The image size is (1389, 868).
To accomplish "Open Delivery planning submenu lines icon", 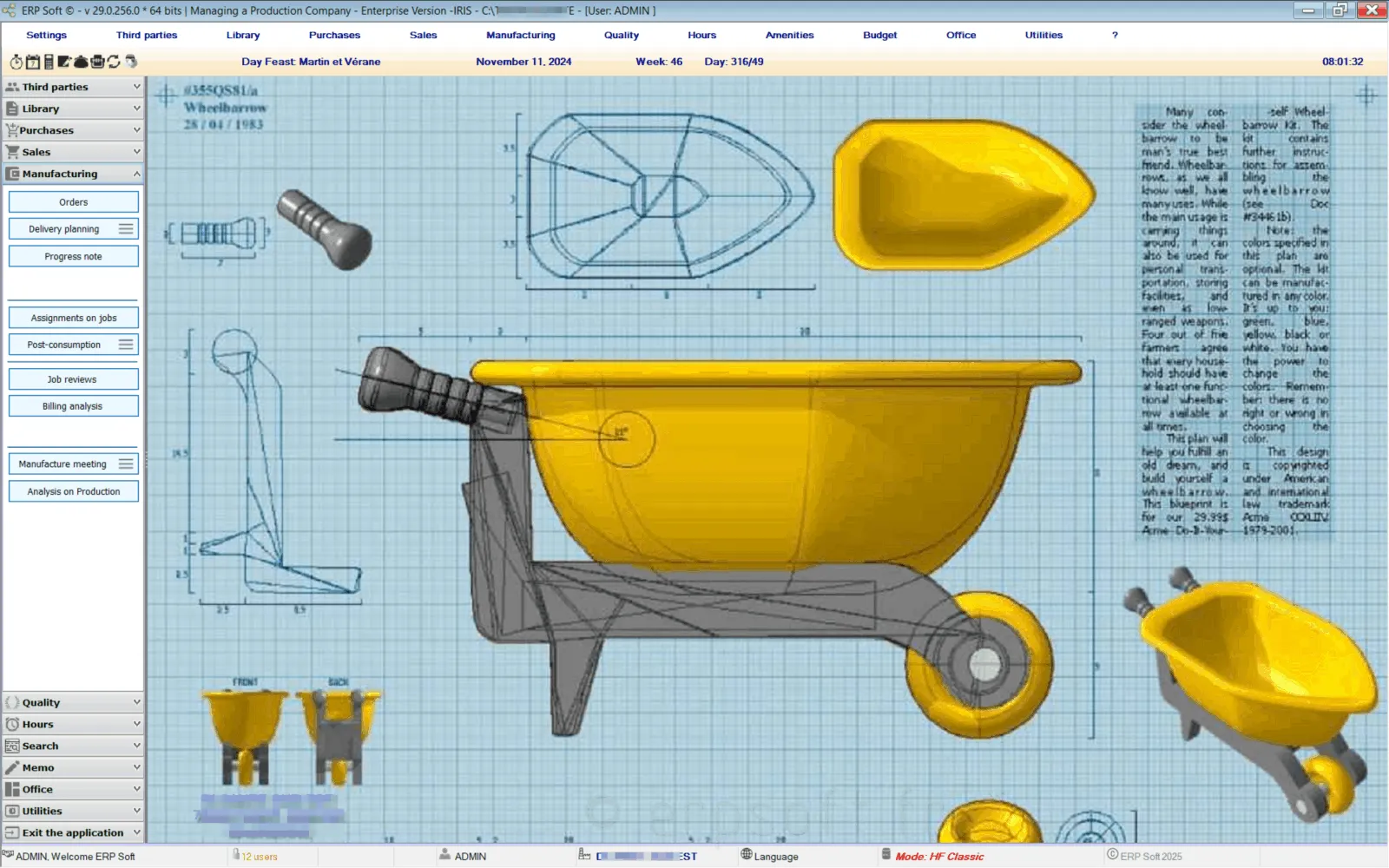I will 126,228.
